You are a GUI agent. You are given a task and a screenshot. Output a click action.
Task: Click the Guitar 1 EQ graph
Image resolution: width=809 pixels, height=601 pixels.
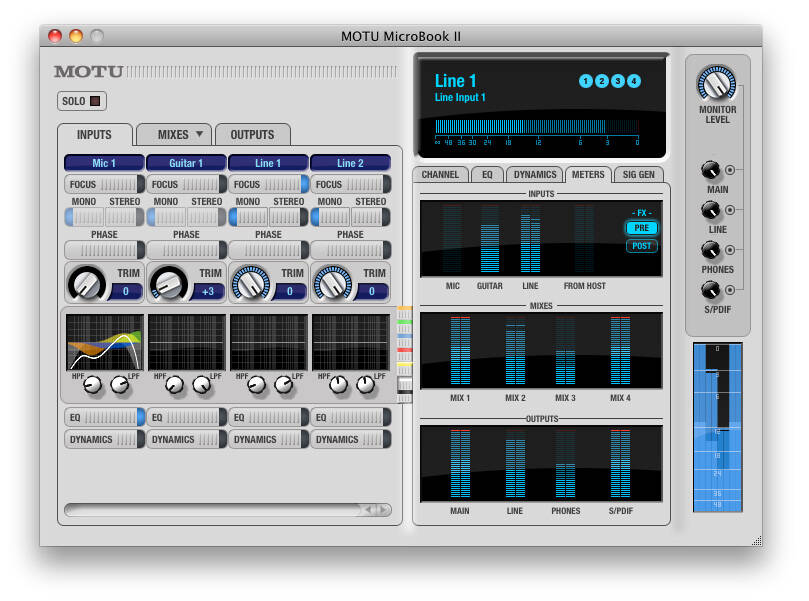187,342
